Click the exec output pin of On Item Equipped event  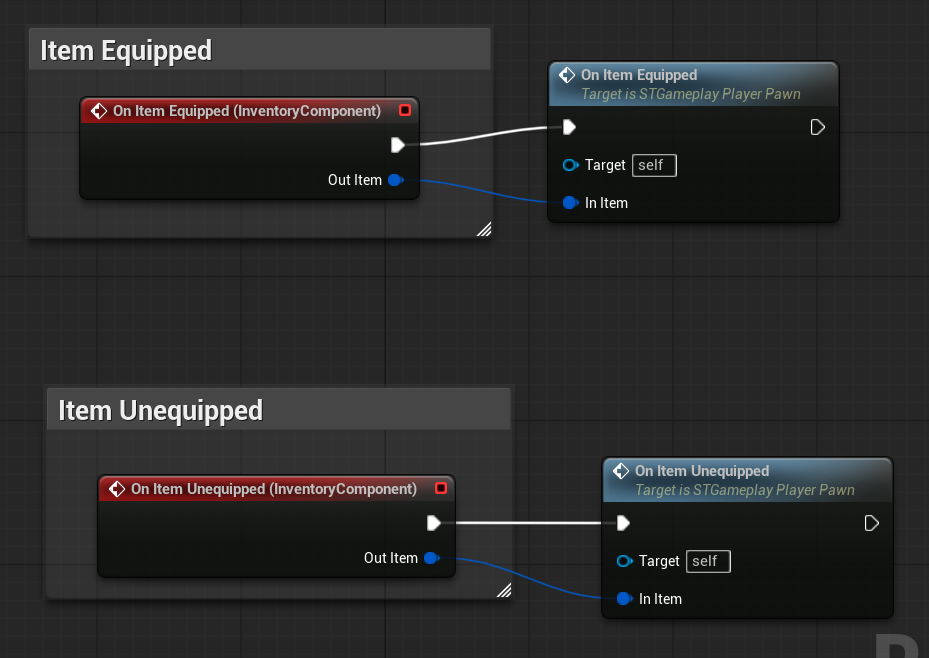pos(397,145)
